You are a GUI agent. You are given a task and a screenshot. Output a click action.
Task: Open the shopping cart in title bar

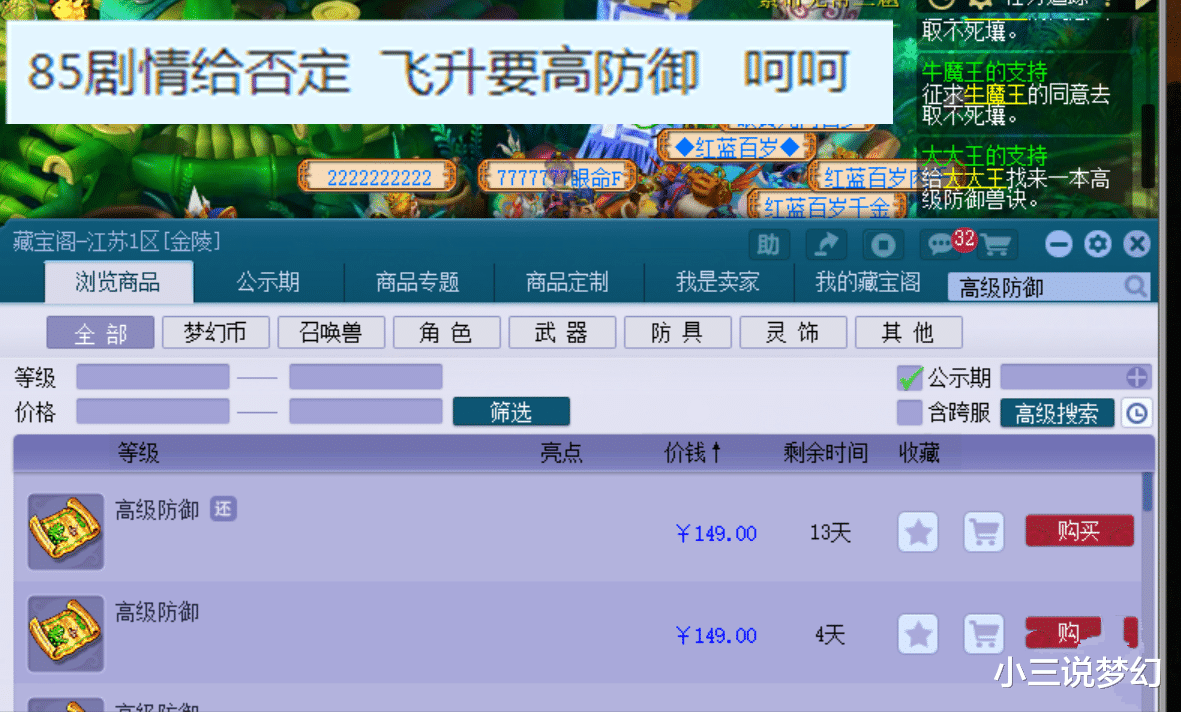[996, 245]
